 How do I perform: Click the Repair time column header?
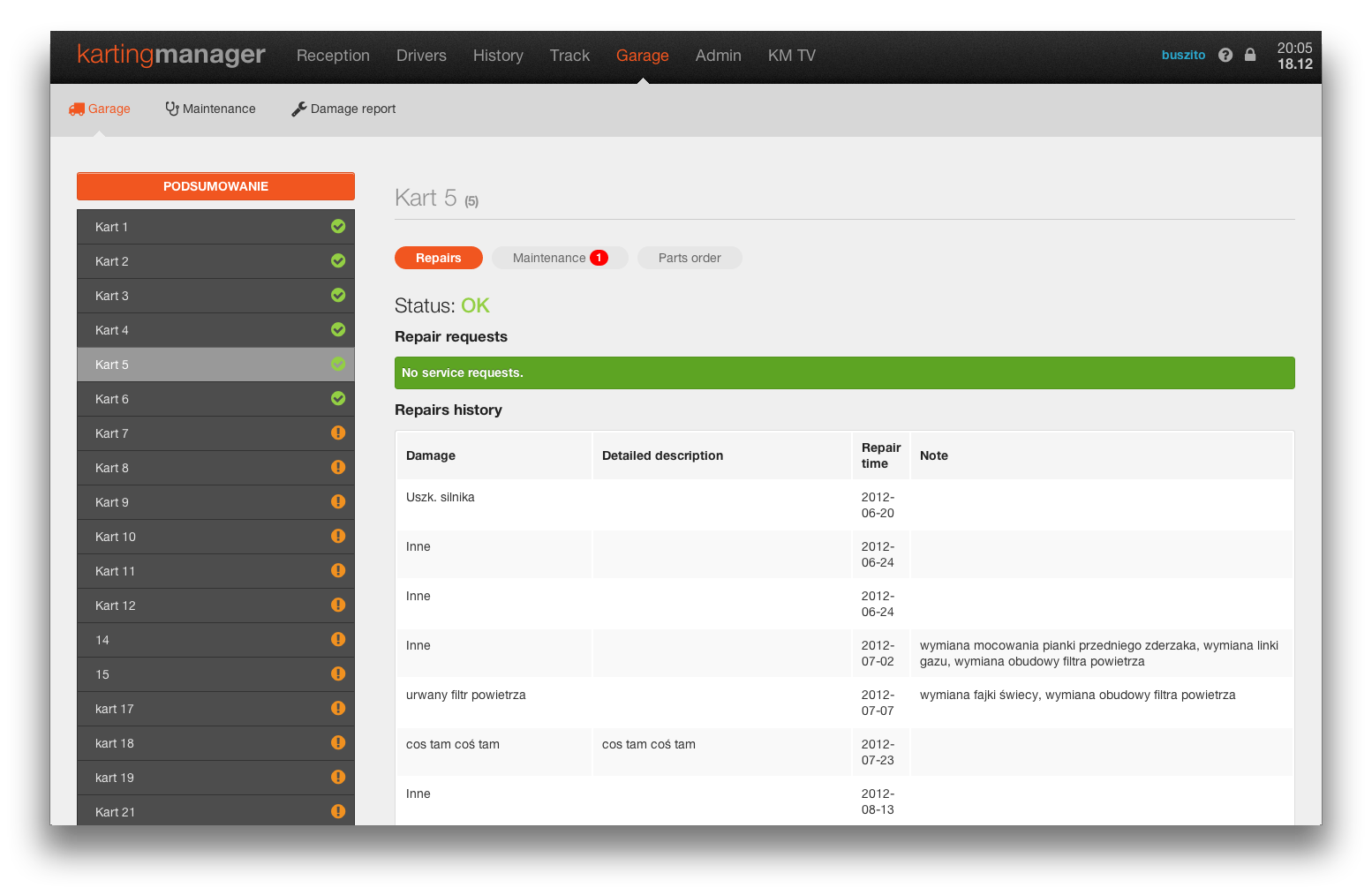point(881,455)
